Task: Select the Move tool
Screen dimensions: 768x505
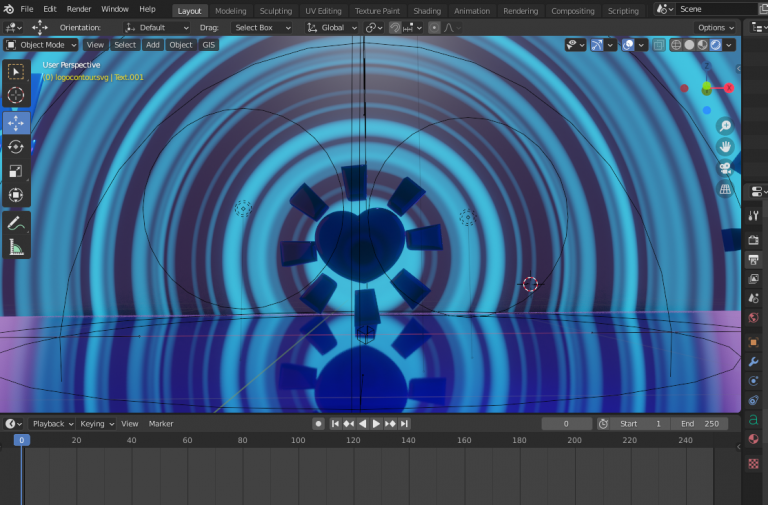Action: 16,123
